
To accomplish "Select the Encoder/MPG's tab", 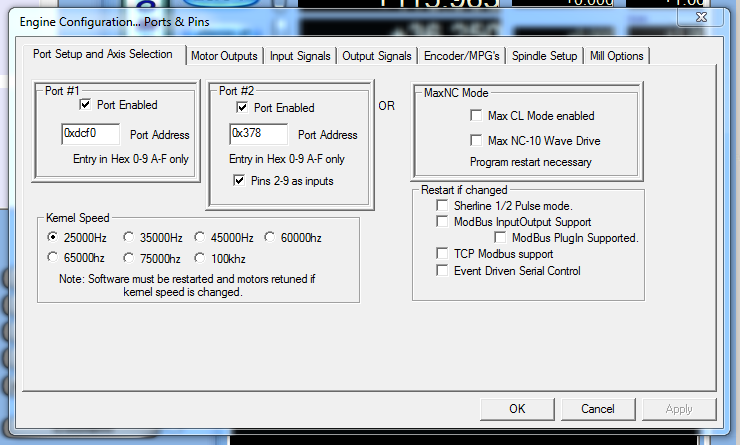I will 462,56.
